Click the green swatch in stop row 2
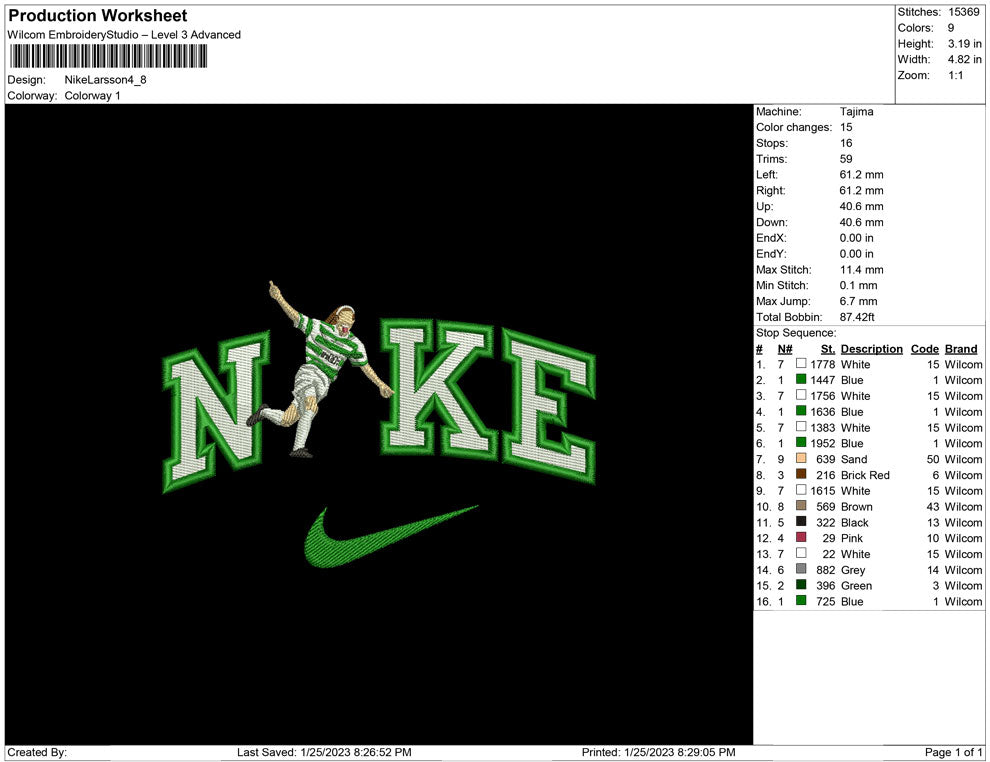 (801, 379)
